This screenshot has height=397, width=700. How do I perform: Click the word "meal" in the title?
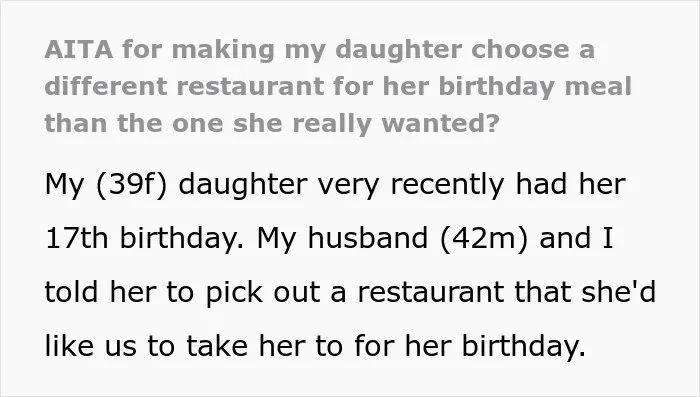(x=598, y=86)
